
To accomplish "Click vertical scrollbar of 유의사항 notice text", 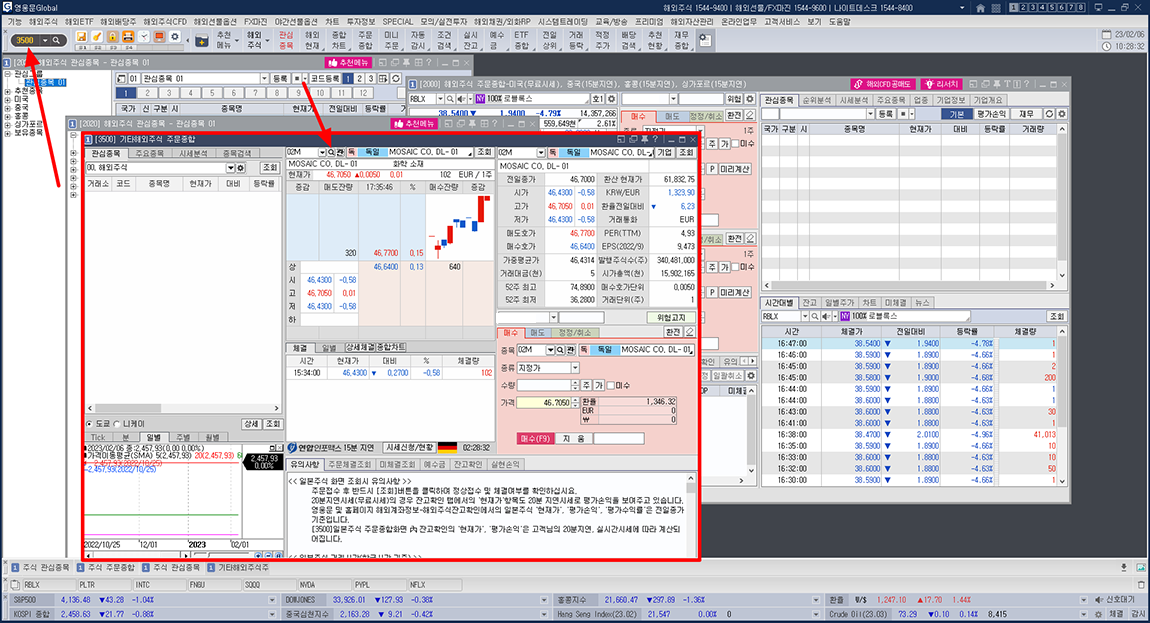I will point(691,514).
